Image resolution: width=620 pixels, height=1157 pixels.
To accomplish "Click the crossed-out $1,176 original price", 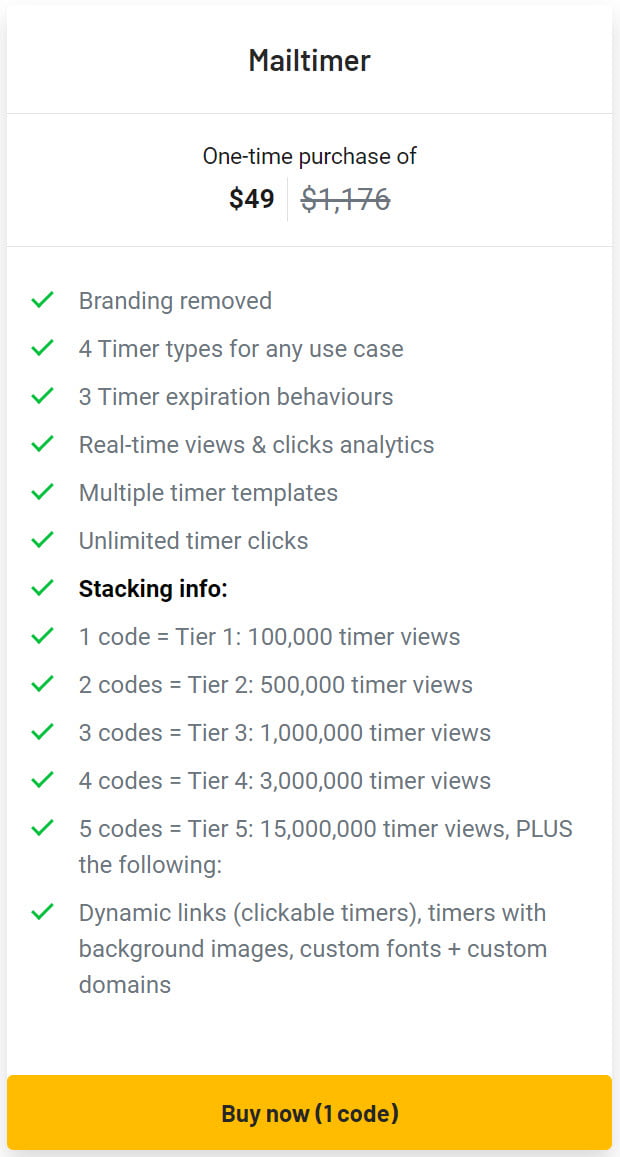I will click(x=347, y=199).
